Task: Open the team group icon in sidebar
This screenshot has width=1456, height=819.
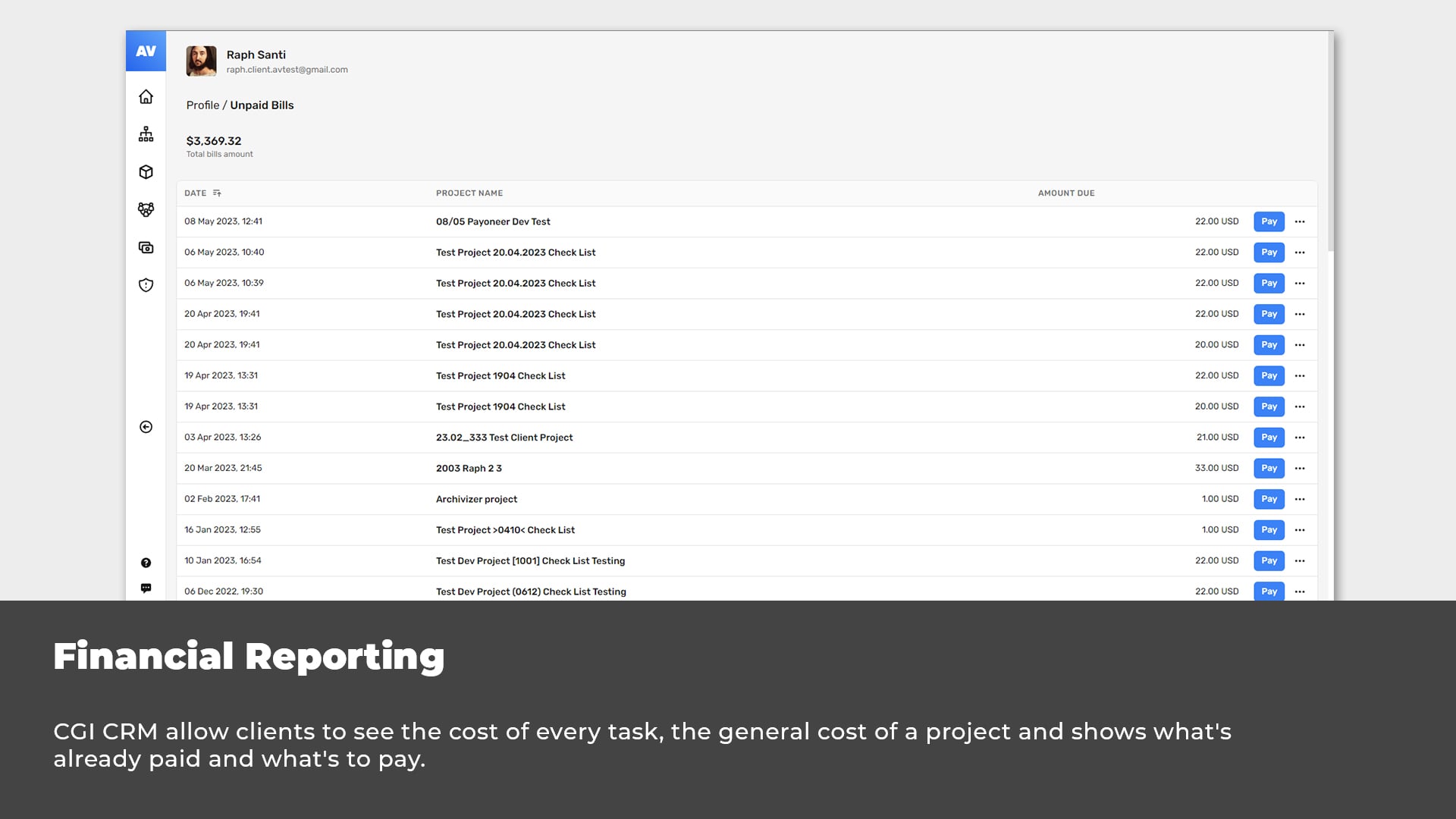Action: (146, 209)
